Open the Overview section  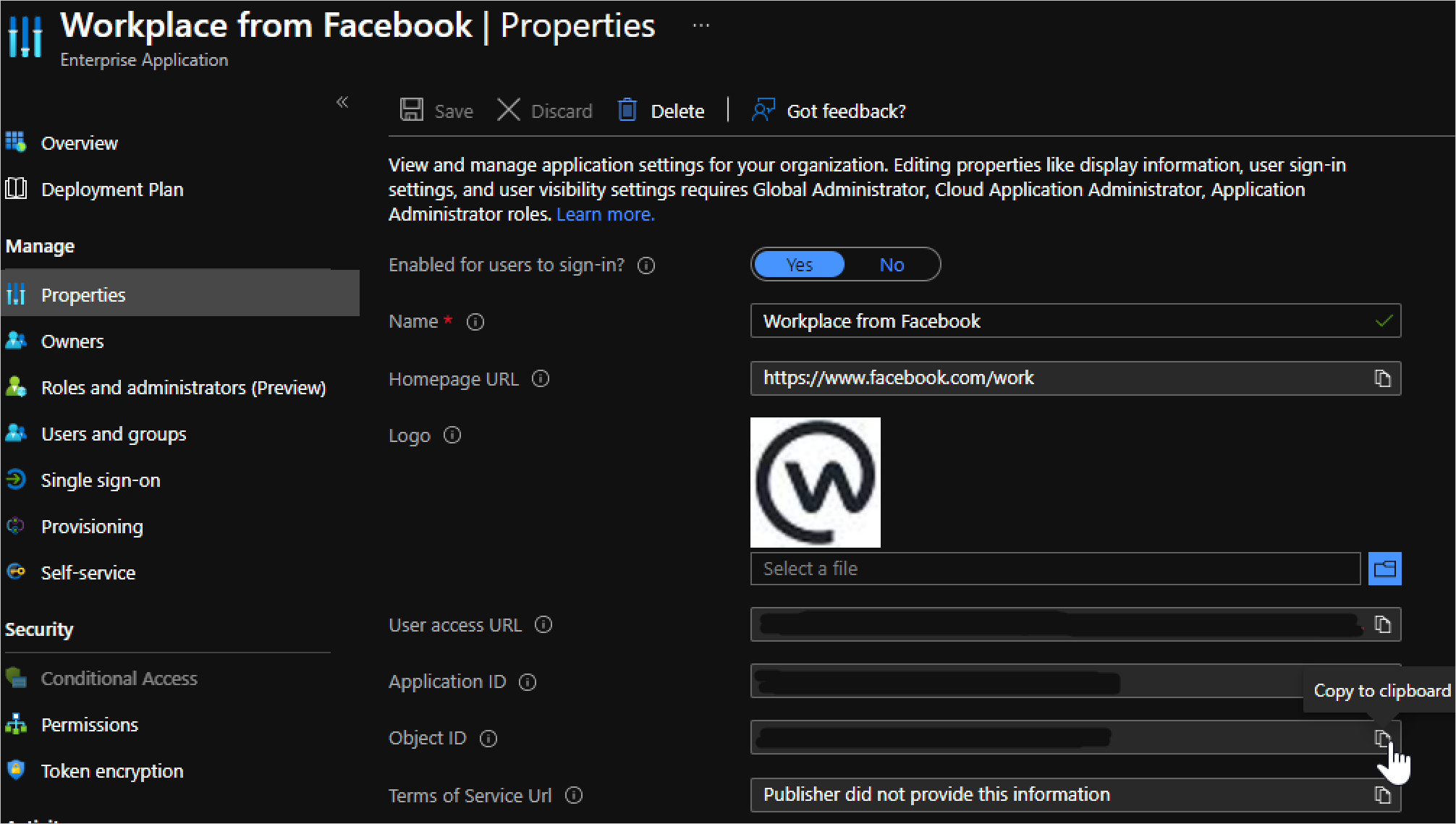tap(78, 143)
